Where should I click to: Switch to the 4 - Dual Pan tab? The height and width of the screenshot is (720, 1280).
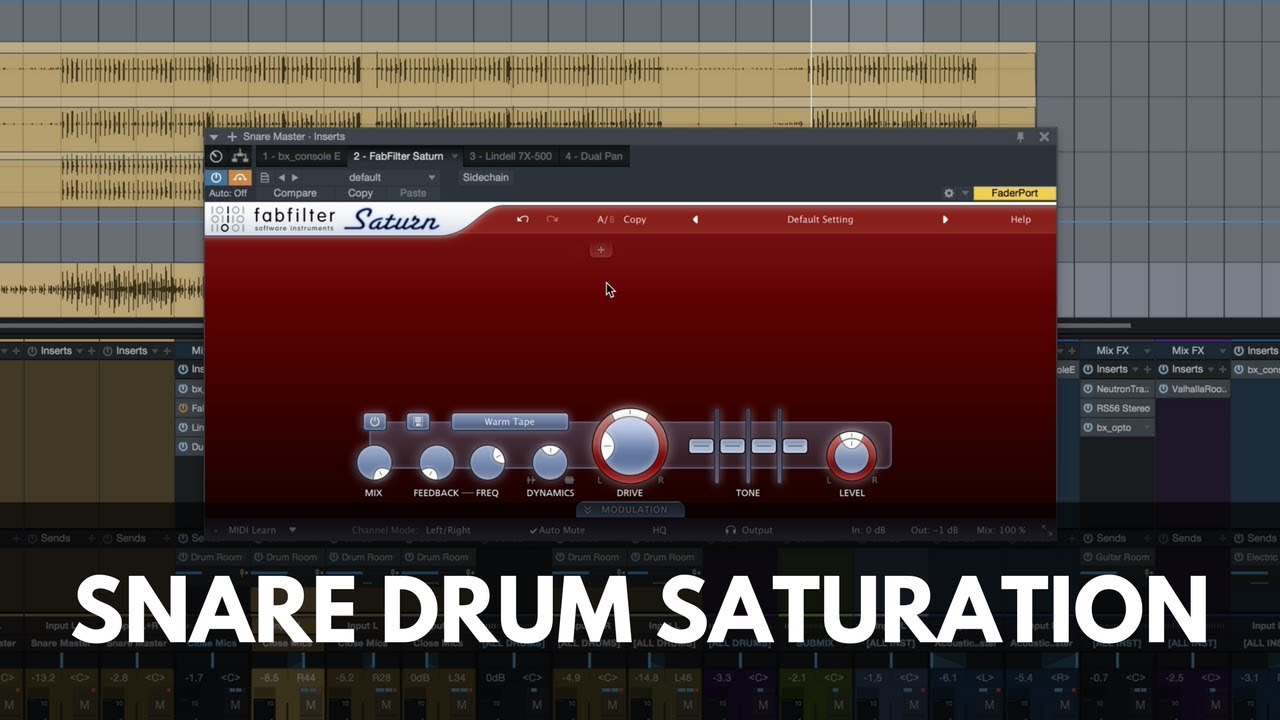coord(593,156)
